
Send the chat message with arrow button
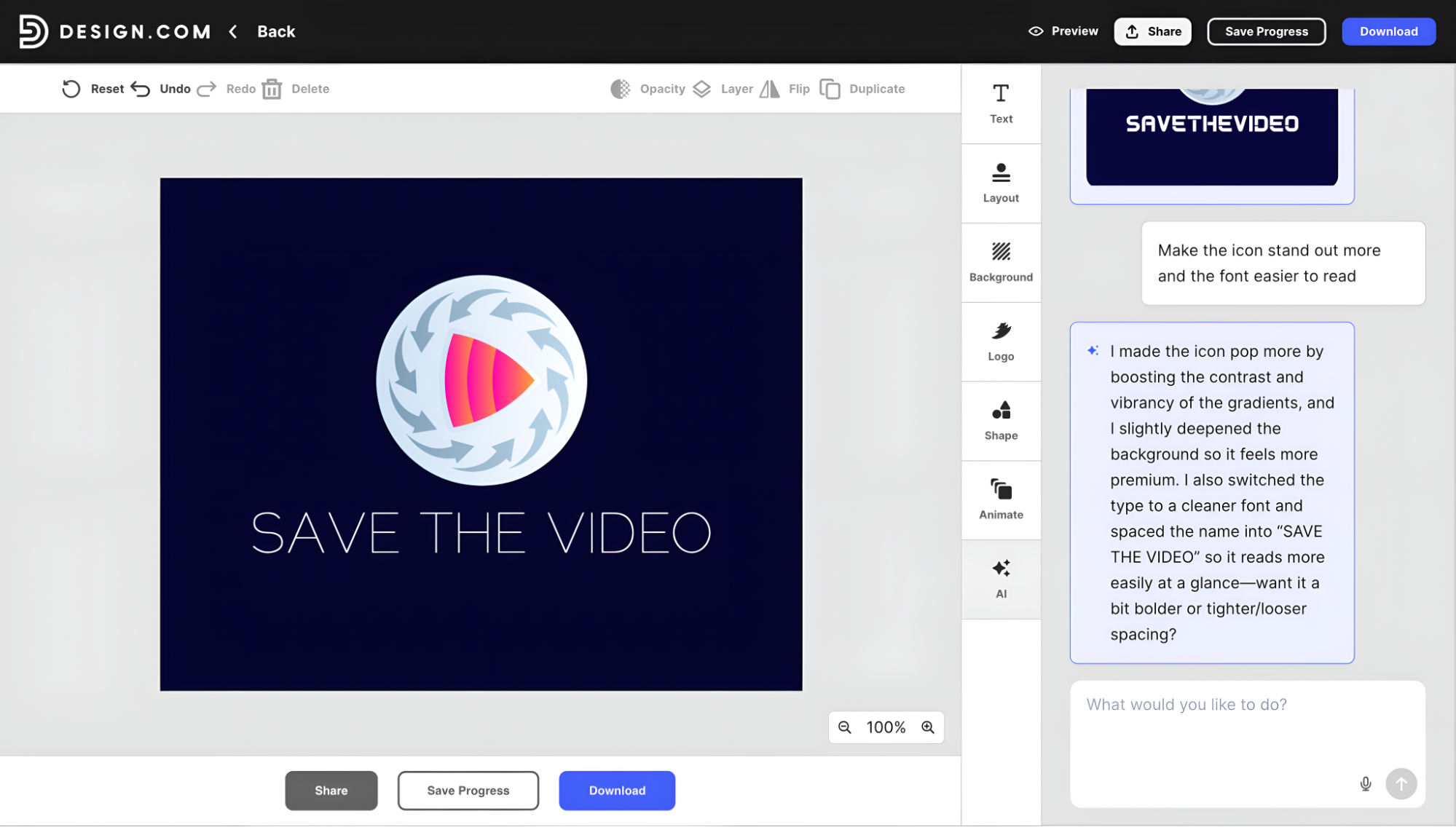pos(1401,784)
